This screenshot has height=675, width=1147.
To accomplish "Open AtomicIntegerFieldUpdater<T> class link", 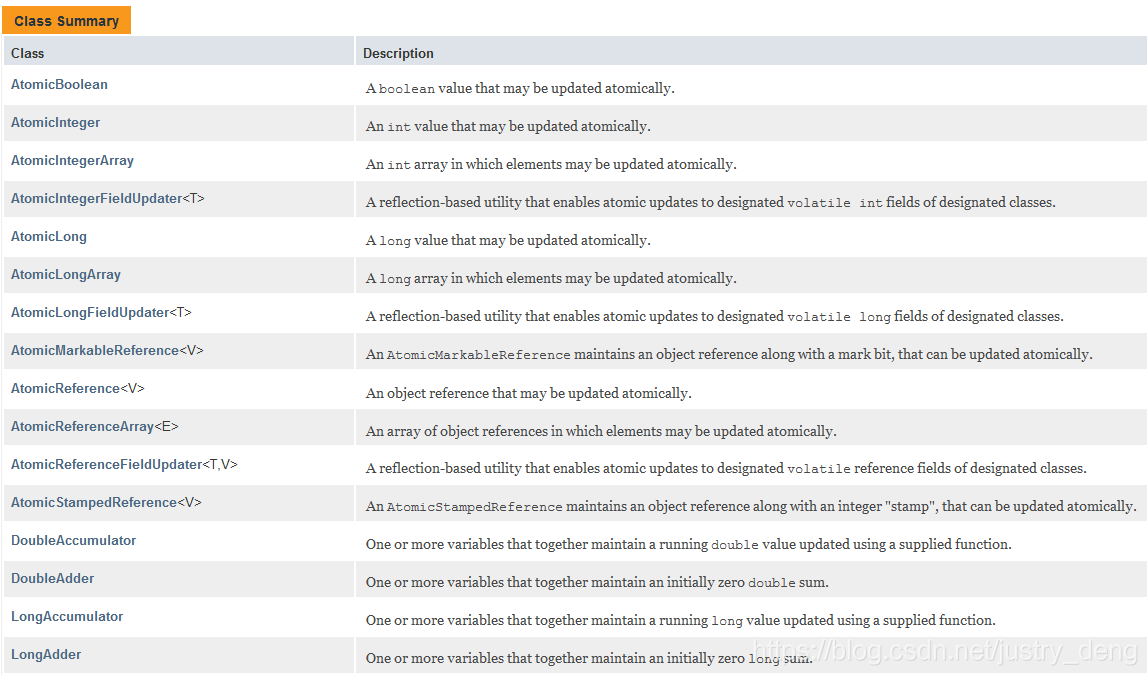I will [x=108, y=199].
